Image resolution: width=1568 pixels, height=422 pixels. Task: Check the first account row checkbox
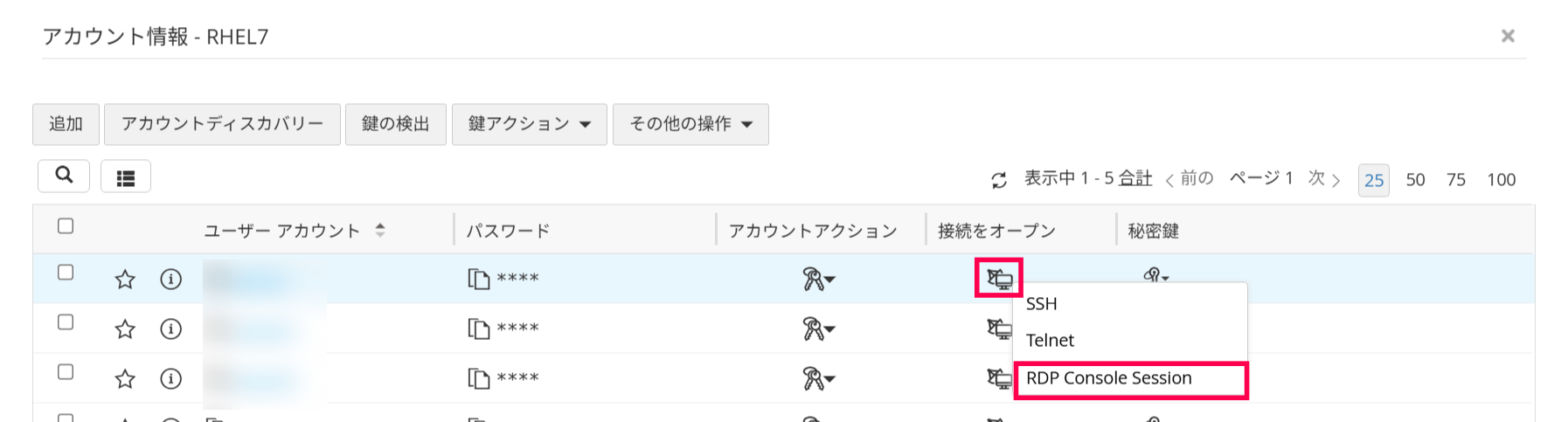point(66,273)
